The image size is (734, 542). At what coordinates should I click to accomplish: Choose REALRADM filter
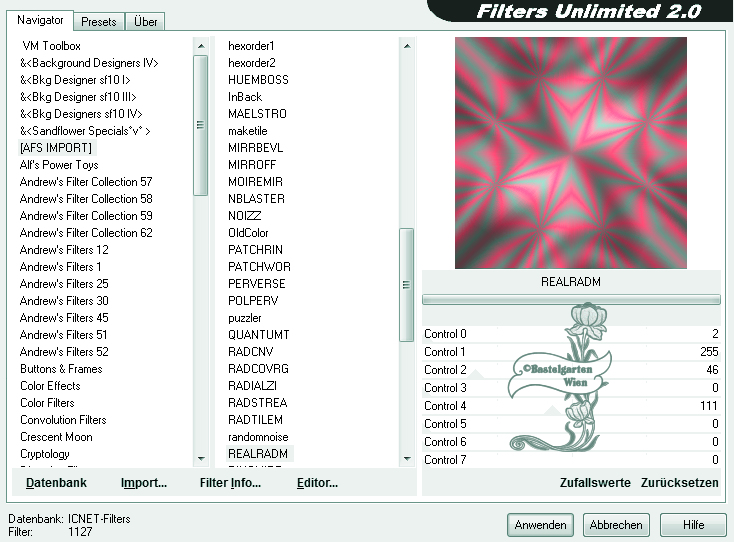pos(258,454)
